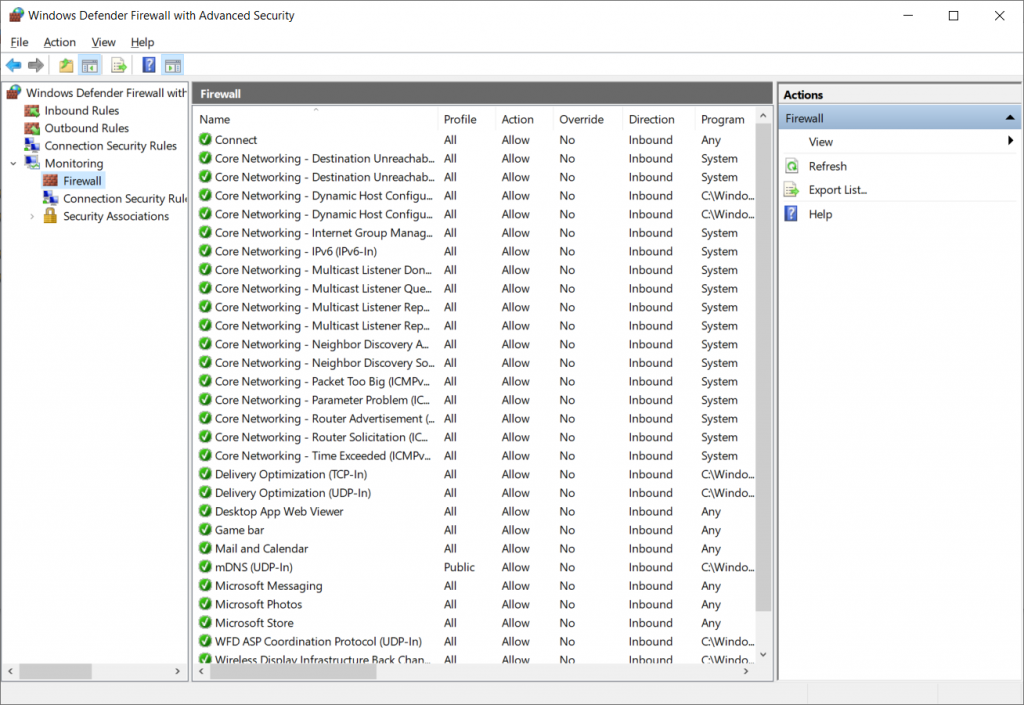Viewport: 1024px width, 705px height.
Task: Sort by the Direction column header
Action: point(659,119)
